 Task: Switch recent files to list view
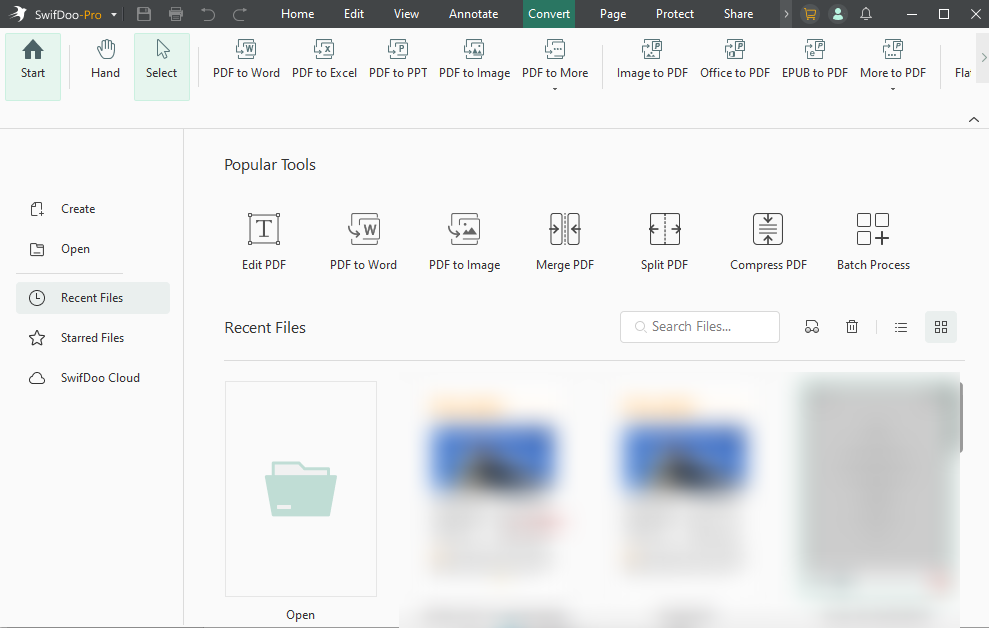tap(900, 326)
